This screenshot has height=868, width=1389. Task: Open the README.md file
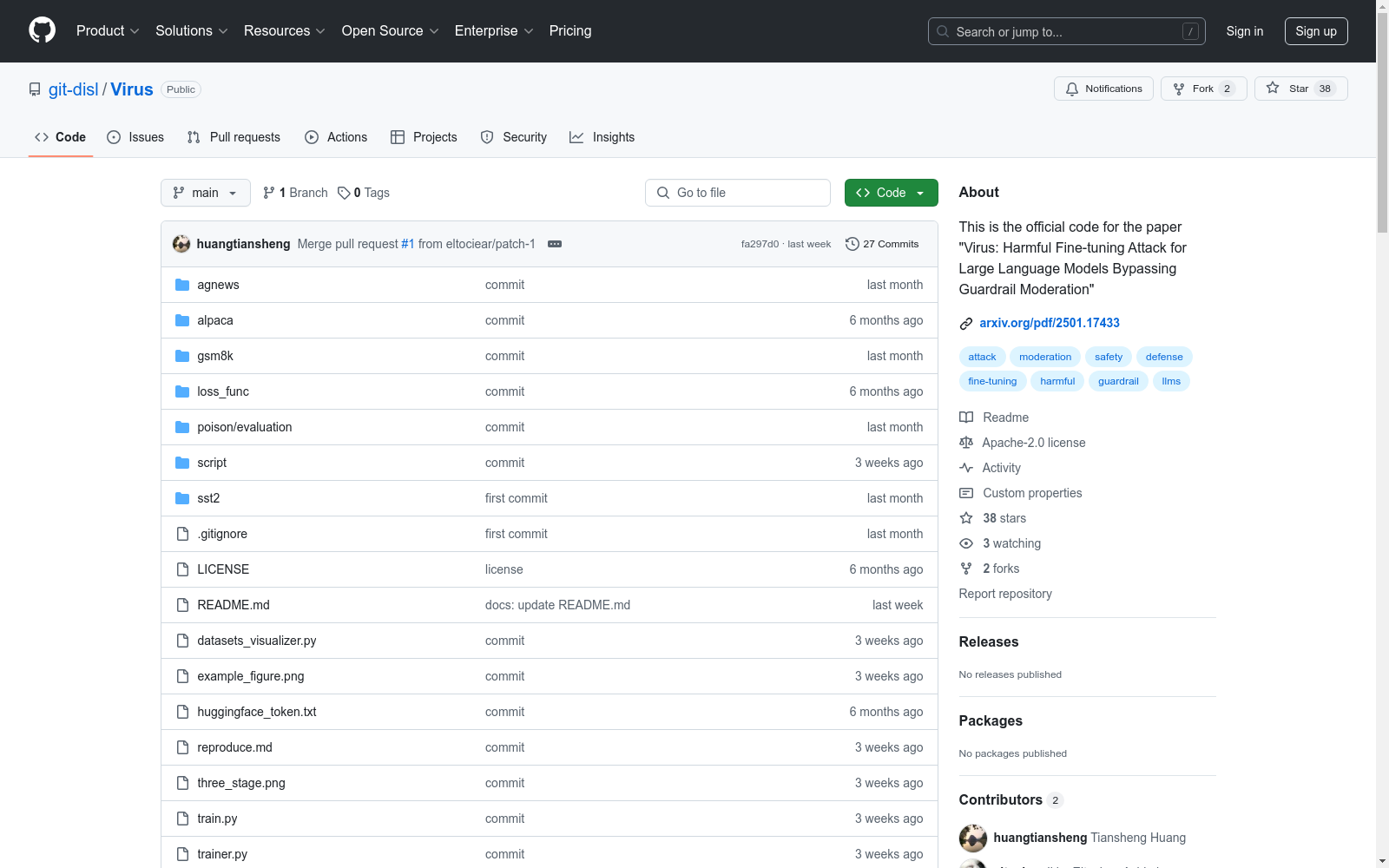[x=234, y=605]
